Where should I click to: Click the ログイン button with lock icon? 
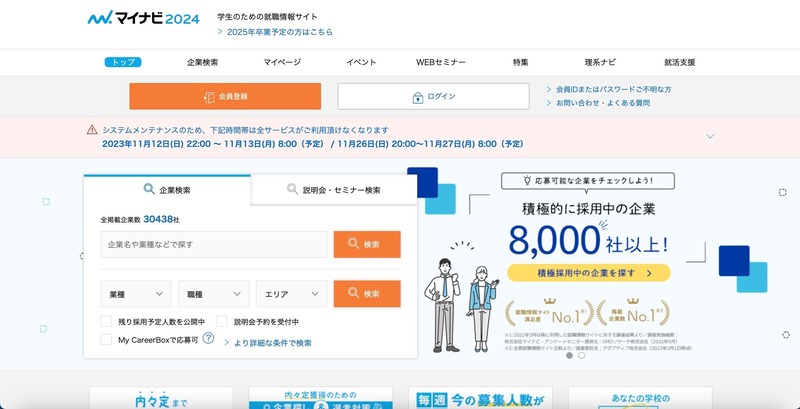point(433,96)
